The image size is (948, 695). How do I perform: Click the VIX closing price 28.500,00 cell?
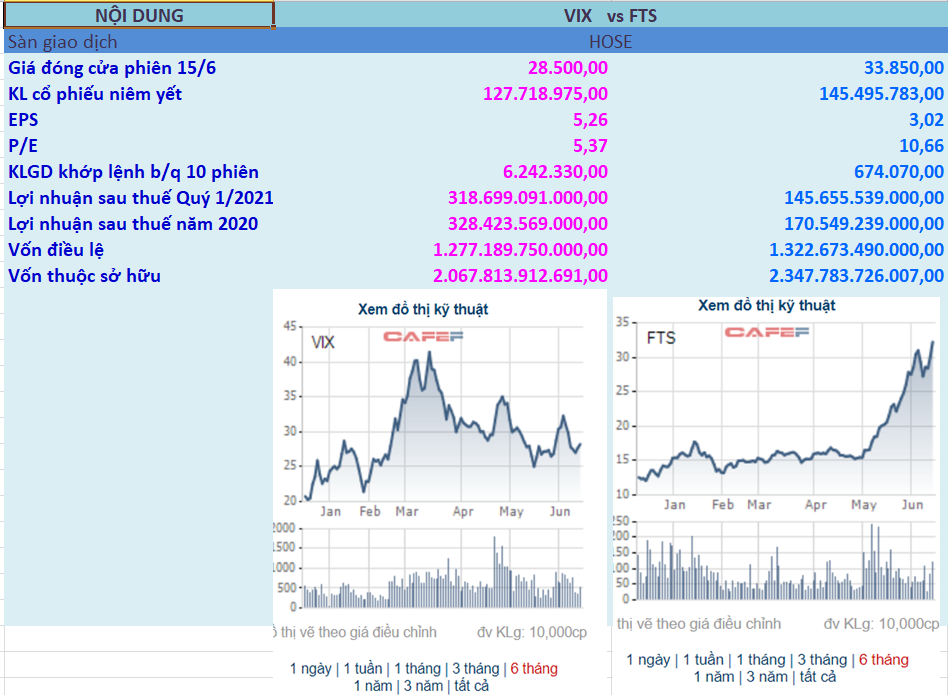click(567, 68)
